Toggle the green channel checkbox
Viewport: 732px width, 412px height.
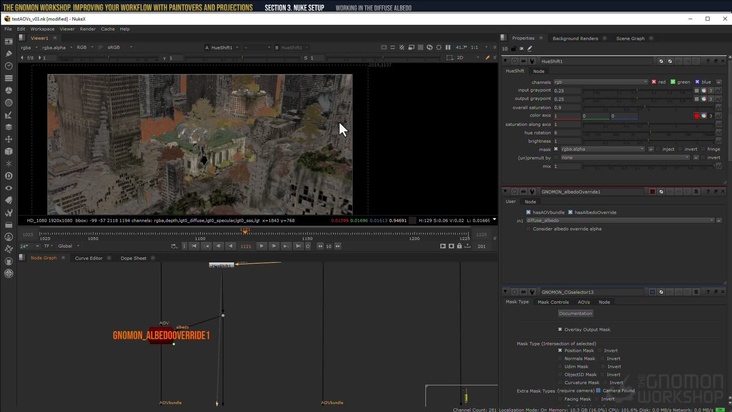673,82
